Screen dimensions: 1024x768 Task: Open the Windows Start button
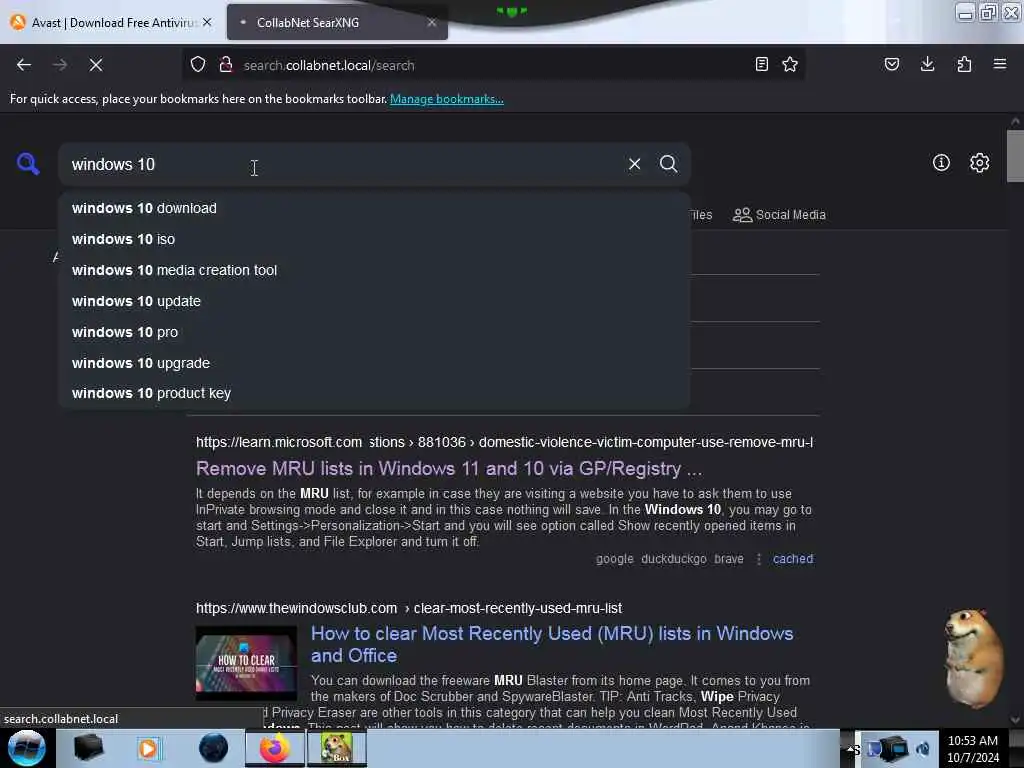(27, 748)
